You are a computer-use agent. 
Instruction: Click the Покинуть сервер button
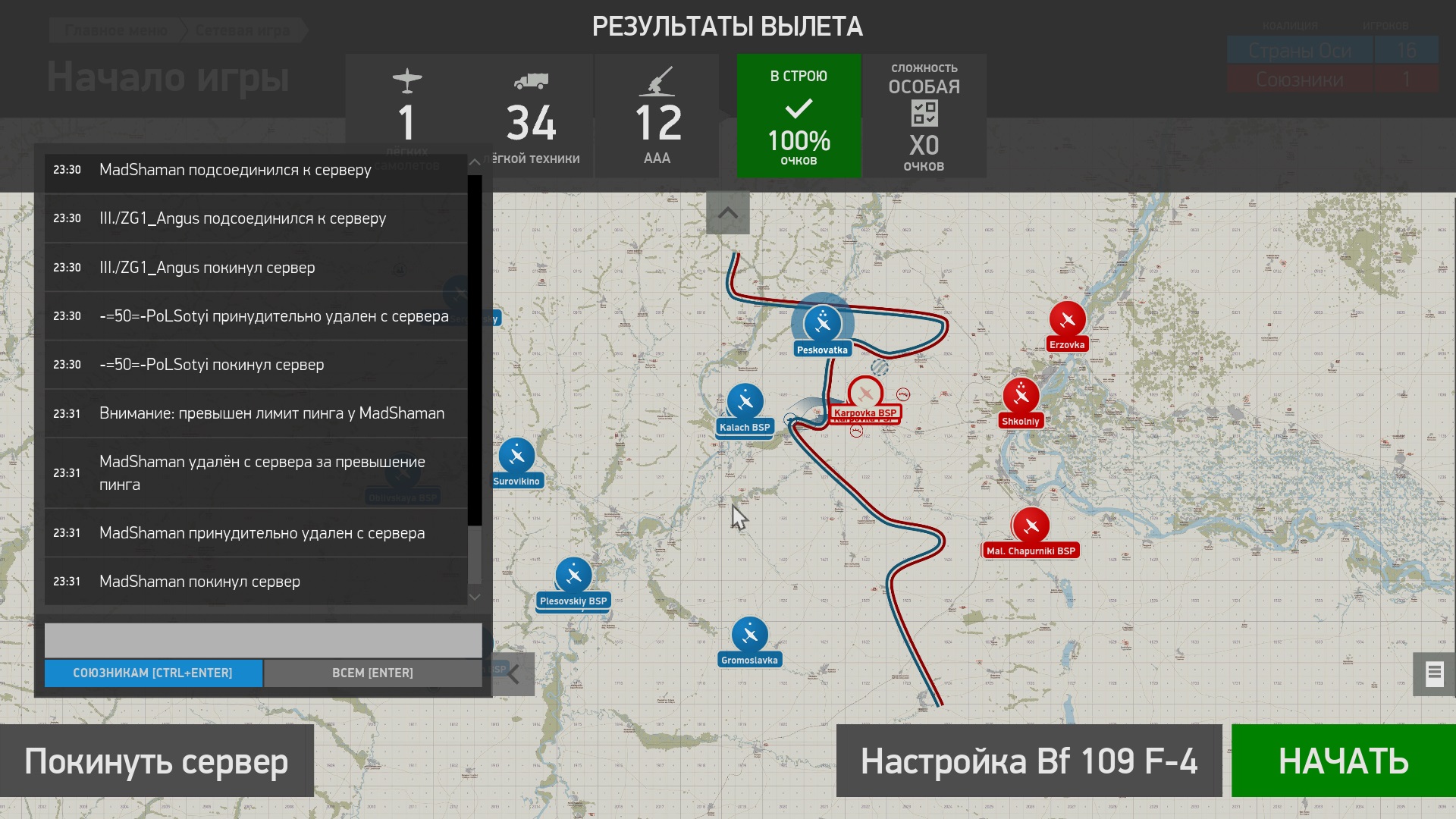click(x=156, y=761)
